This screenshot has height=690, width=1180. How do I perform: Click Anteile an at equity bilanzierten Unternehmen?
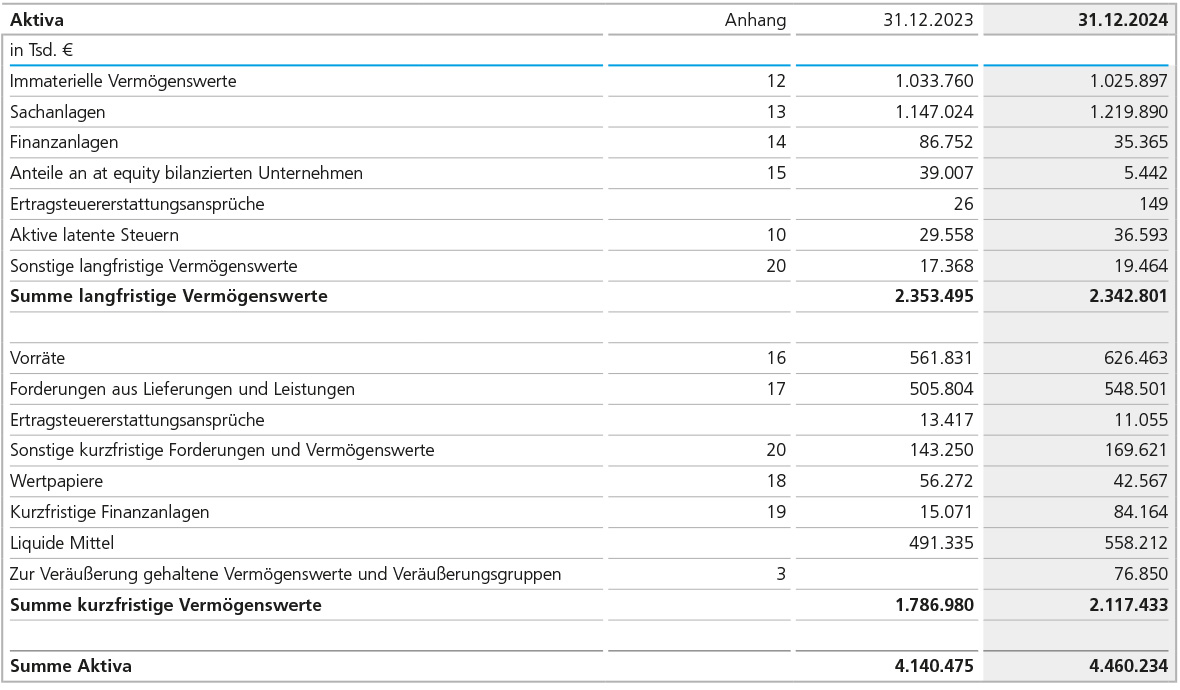coord(186,173)
